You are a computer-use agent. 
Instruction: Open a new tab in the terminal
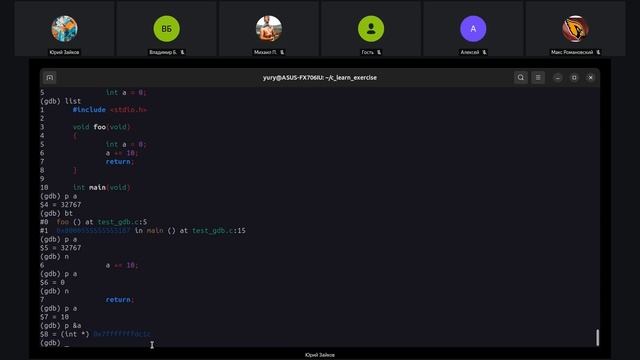[50, 78]
